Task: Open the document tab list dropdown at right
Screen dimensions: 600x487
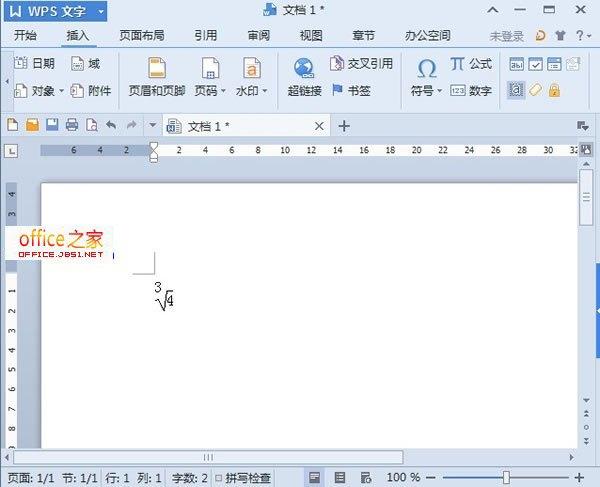Action: pyautogui.click(x=583, y=126)
